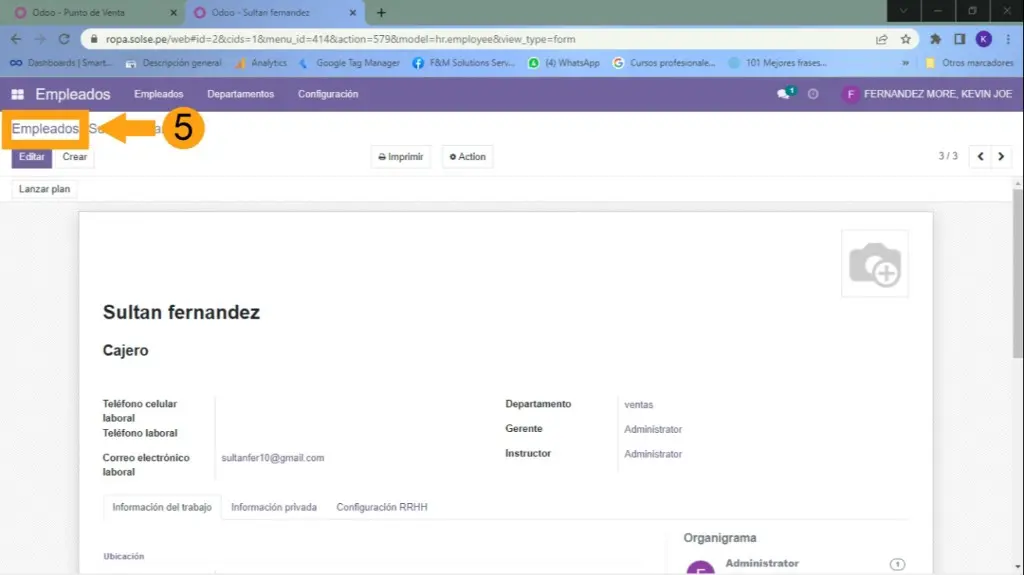Image resolution: width=1024 pixels, height=575 pixels.
Task: Upload employee photo via camera placeholder
Action: tap(874, 264)
